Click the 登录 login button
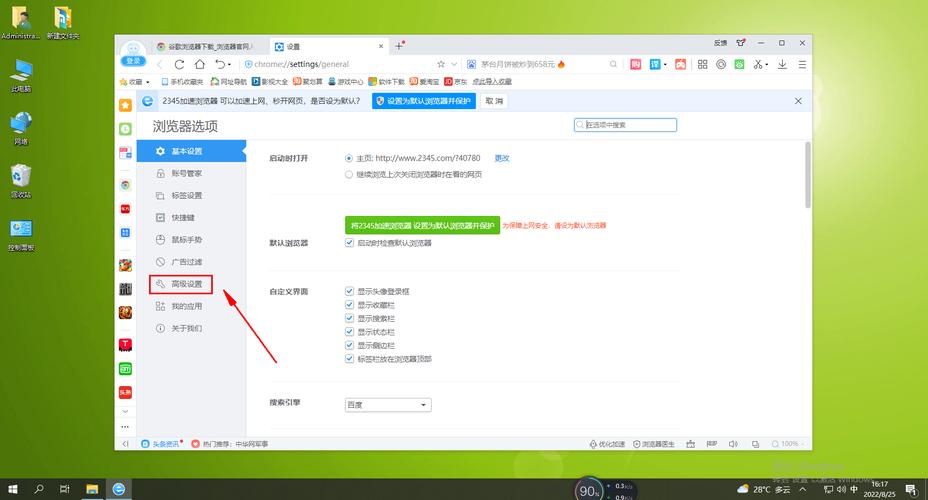This screenshot has height=500, width=928. 133,61
